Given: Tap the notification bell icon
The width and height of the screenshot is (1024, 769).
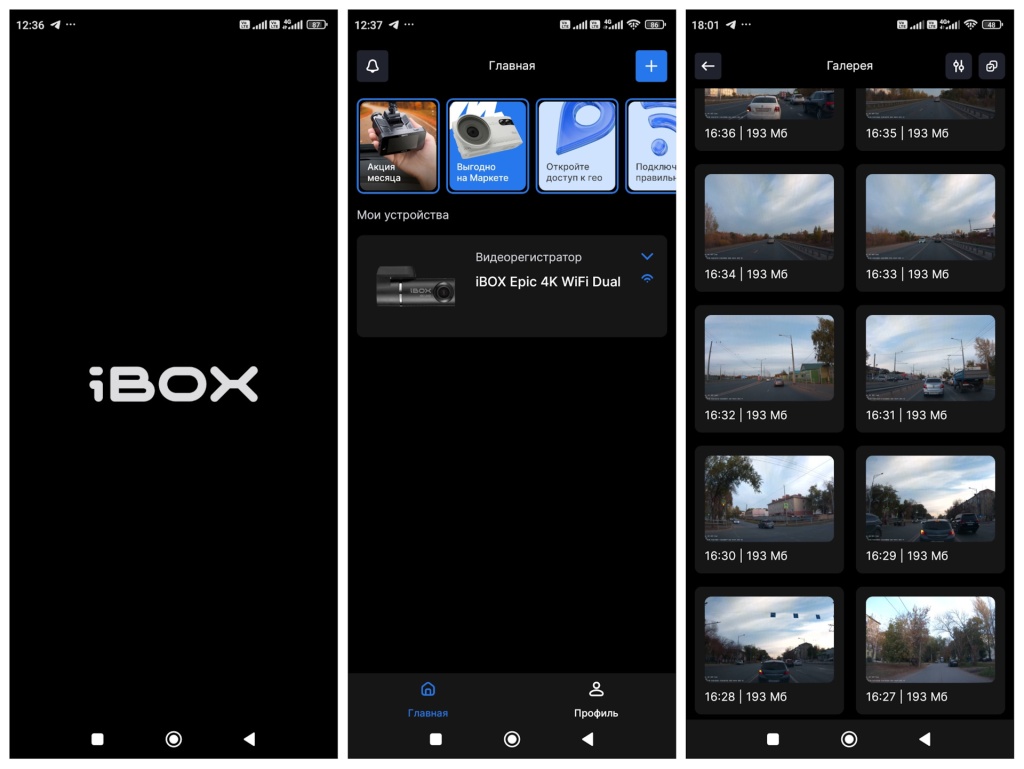Looking at the screenshot, I should coord(373,66).
